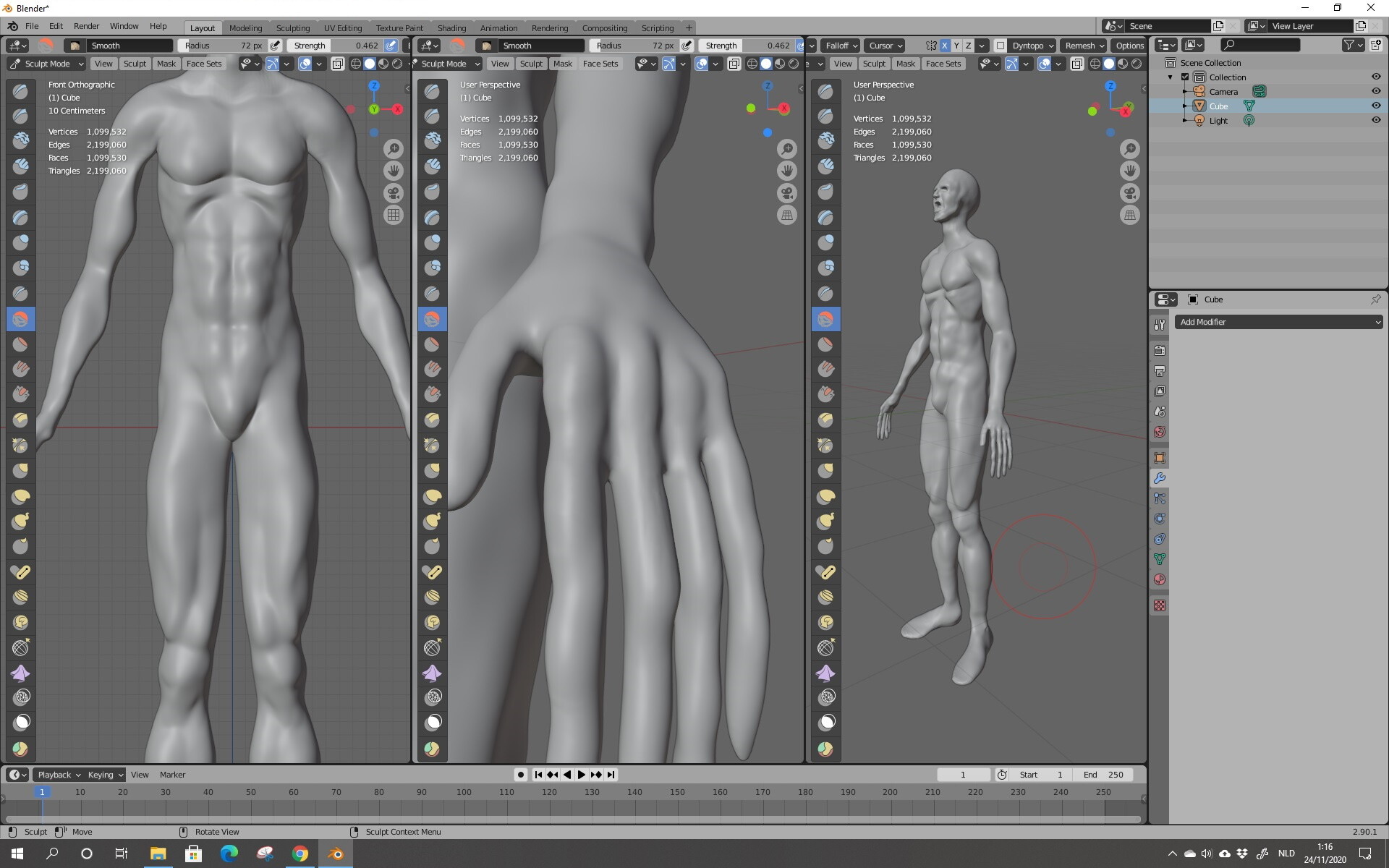Image resolution: width=1389 pixels, height=868 pixels.
Task: Toggle X axis symmetry button
Action: 944,46
